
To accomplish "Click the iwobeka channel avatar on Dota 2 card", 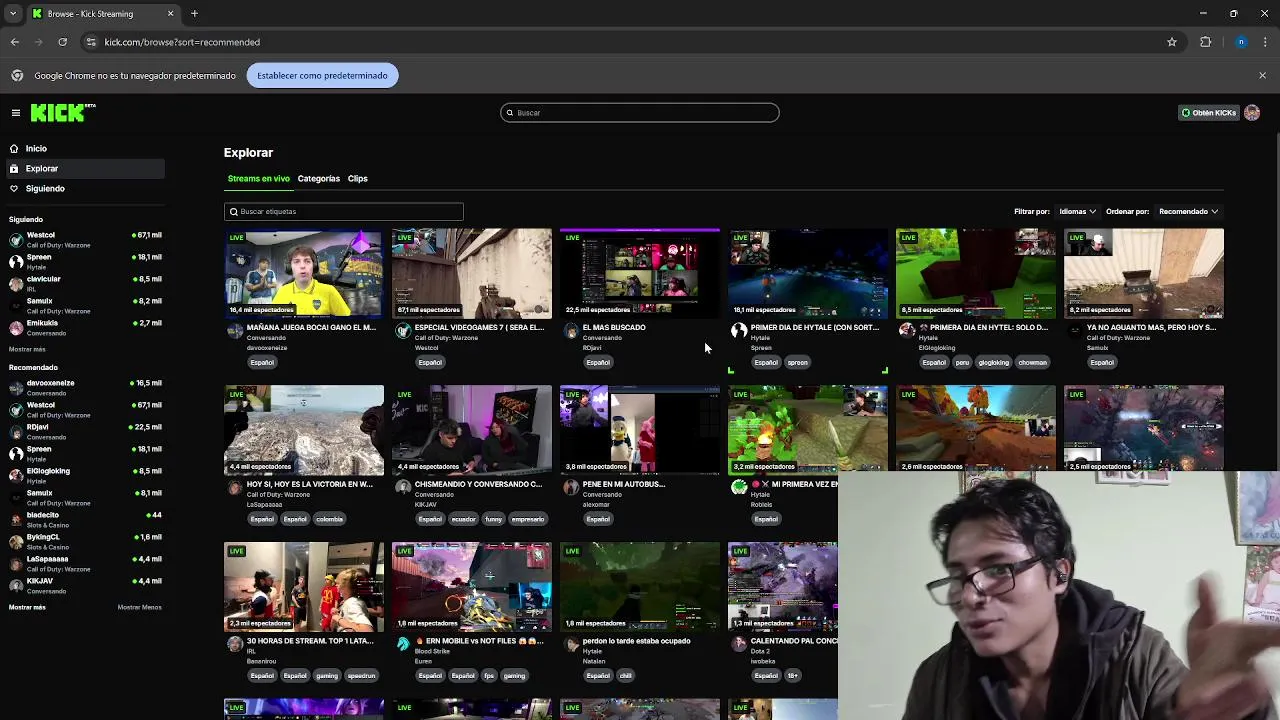I will (x=739, y=644).
